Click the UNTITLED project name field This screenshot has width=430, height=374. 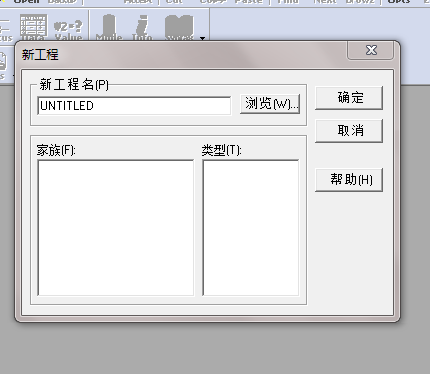[134, 106]
